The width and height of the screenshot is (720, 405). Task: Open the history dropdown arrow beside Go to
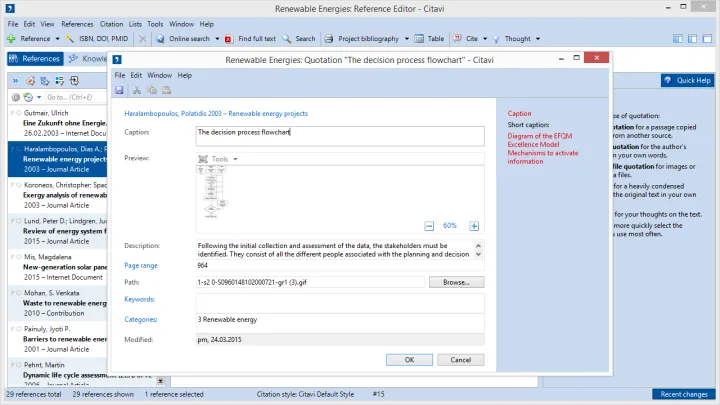(x=39, y=97)
